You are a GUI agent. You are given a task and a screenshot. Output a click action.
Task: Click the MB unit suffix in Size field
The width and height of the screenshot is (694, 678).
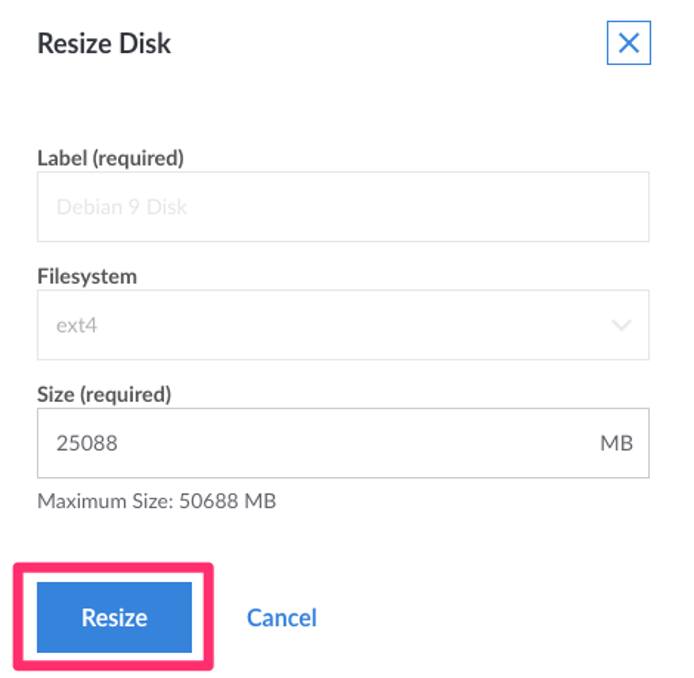point(616,443)
